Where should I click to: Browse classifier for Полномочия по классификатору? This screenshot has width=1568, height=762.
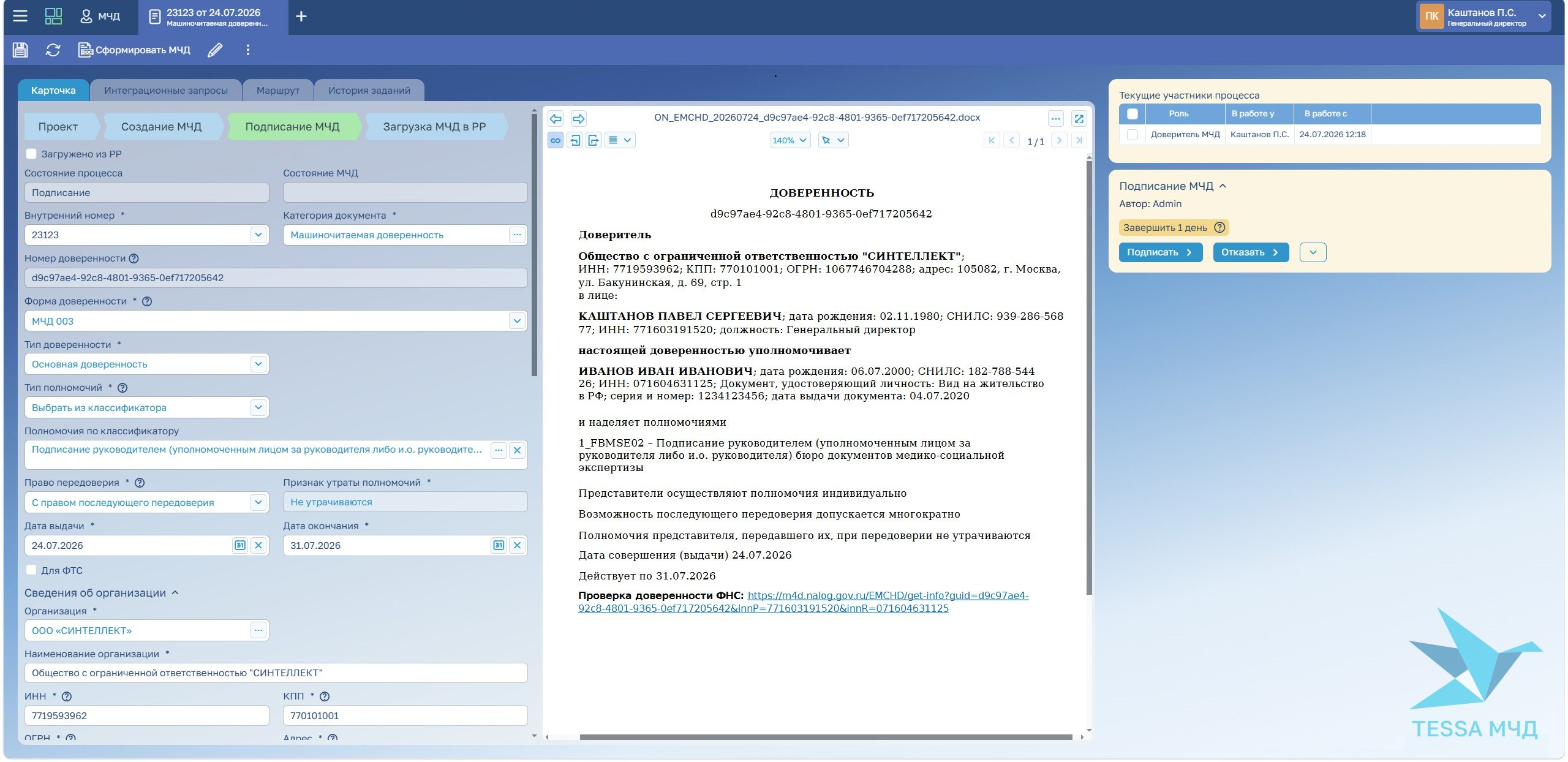pos(499,450)
